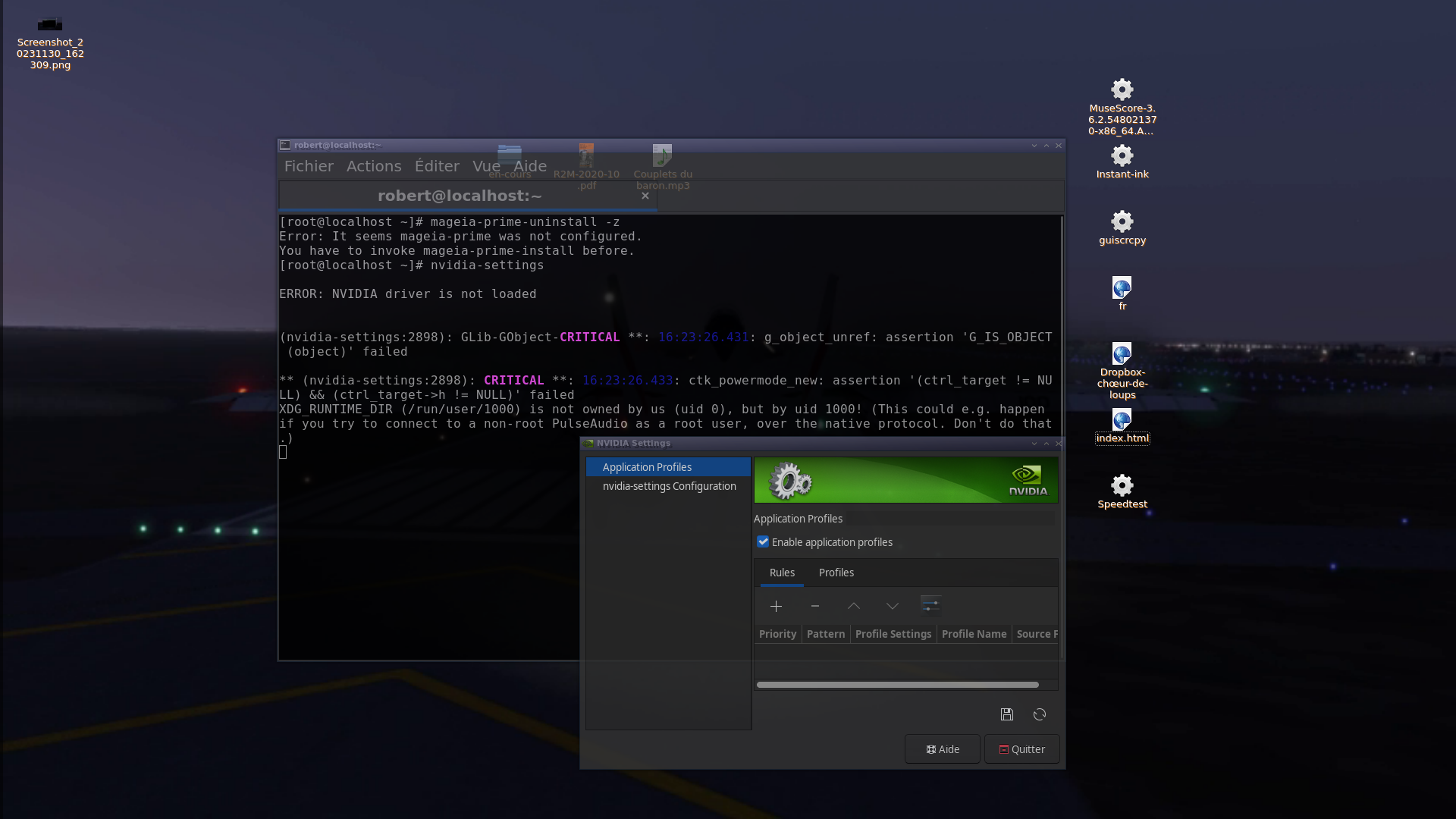The image size is (1456, 819).
Task: Select nvidia-settings Configuration in the sidebar
Action: point(668,486)
